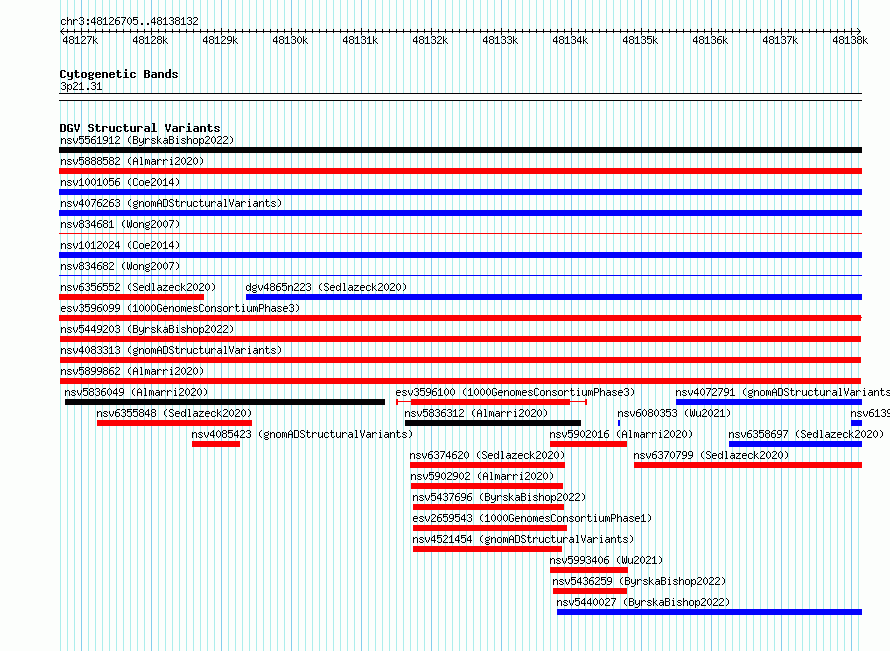The width and height of the screenshot is (890, 651).
Task: Select nsv5902902 (Almarri2020) label
Action: 482,476
